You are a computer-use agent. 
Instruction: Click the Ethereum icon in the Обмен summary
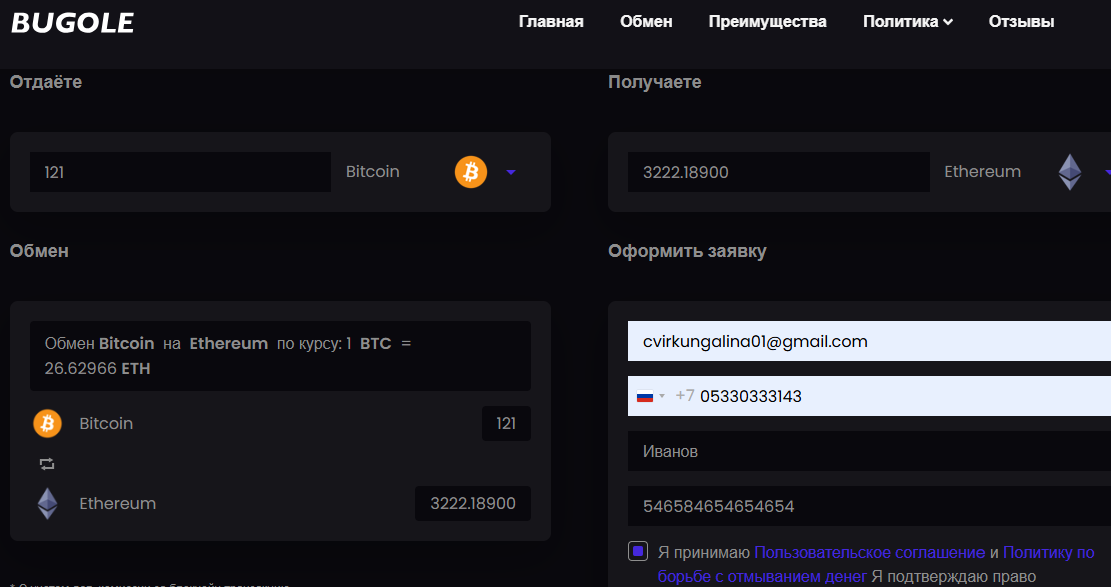[47, 503]
